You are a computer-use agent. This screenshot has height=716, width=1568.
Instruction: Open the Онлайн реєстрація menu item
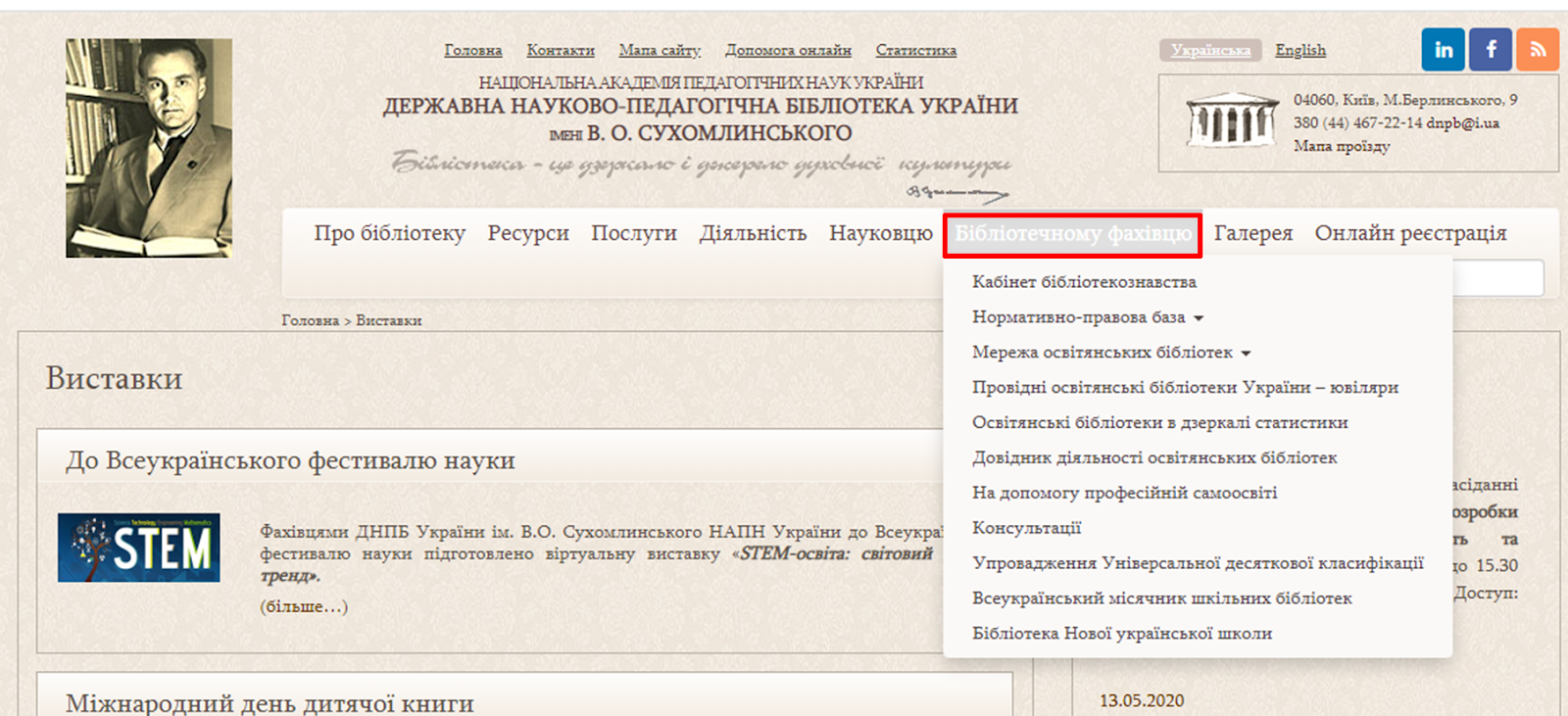pos(1411,233)
